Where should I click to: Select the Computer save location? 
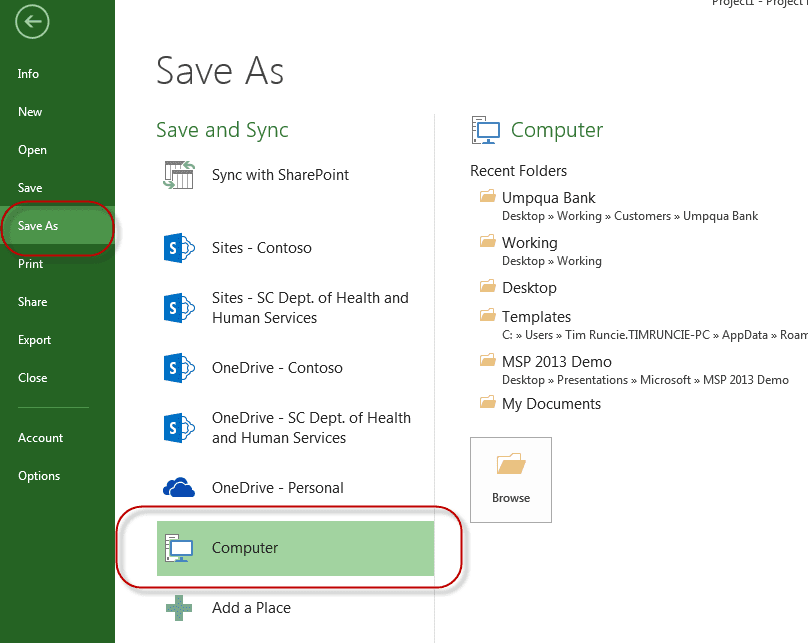295,548
